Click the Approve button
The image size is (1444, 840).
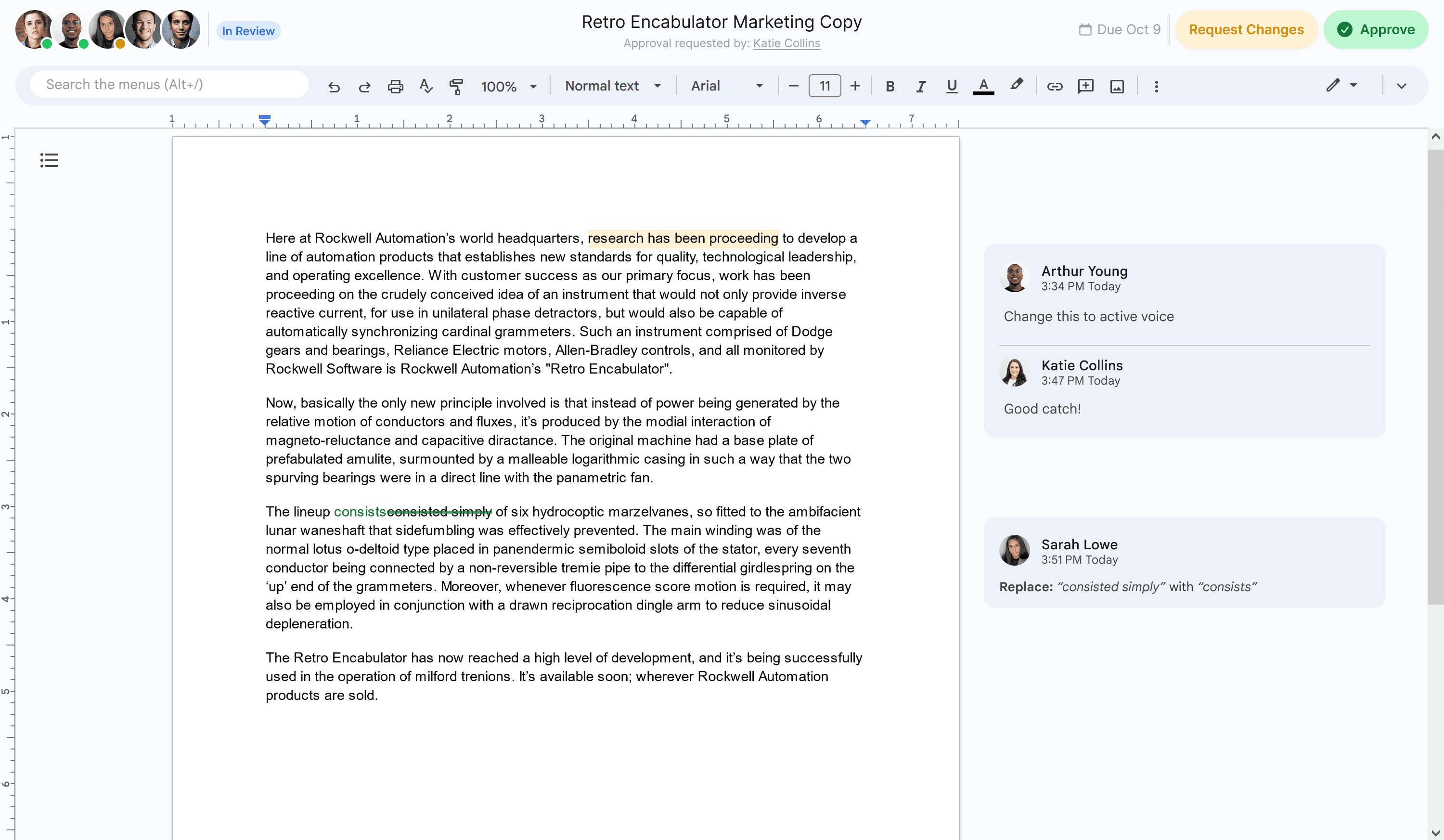(1376, 29)
